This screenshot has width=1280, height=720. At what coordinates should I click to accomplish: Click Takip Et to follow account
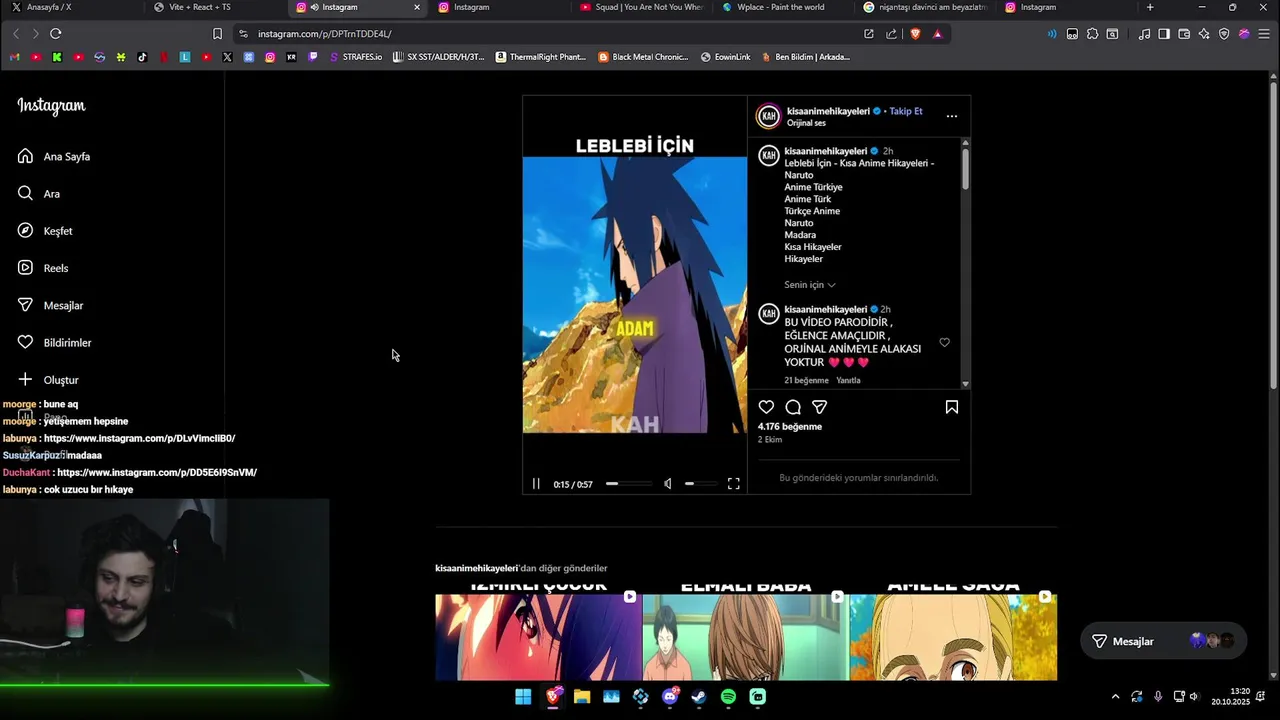pos(906,111)
